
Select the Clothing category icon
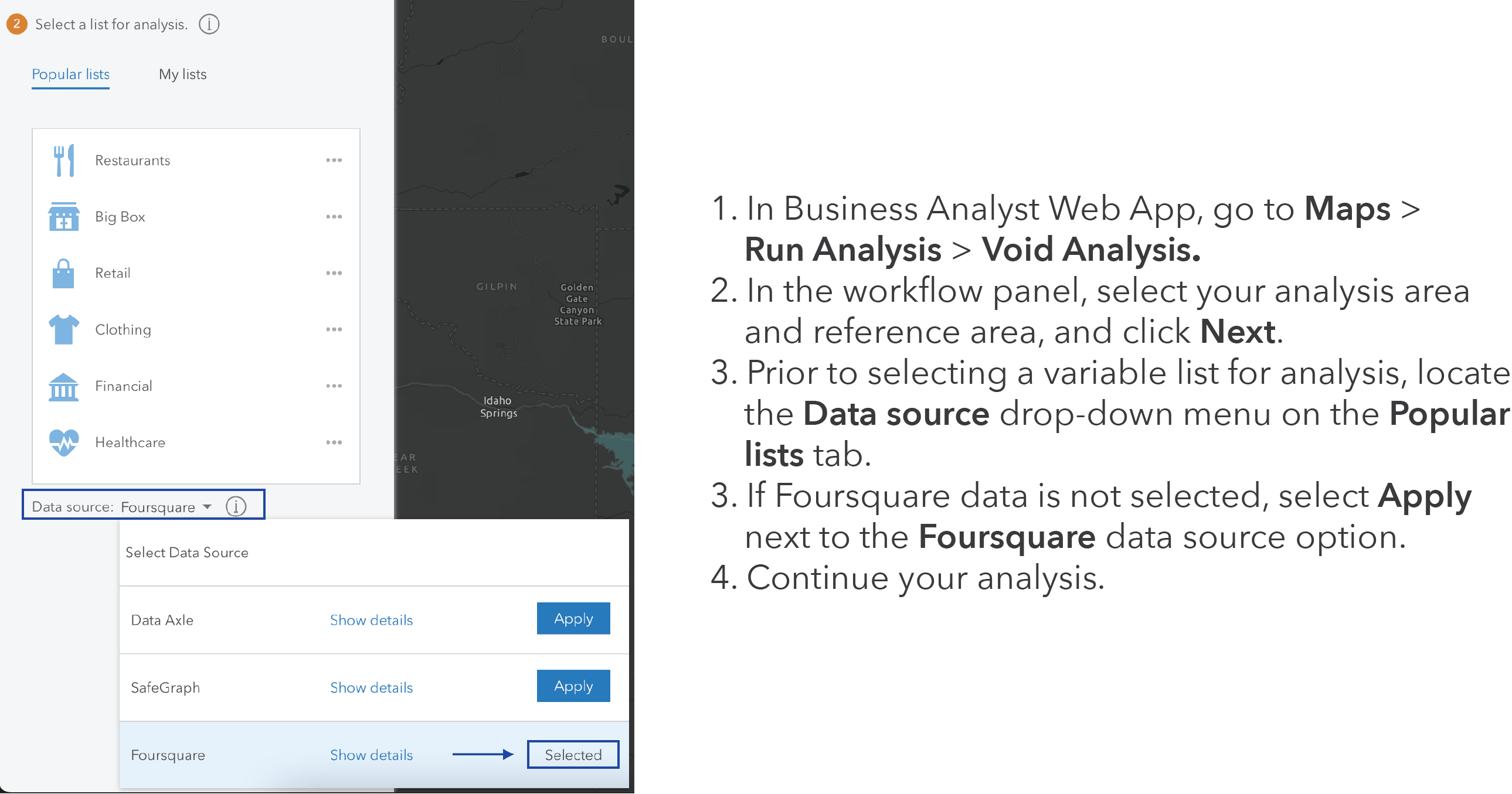click(x=62, y=328)
